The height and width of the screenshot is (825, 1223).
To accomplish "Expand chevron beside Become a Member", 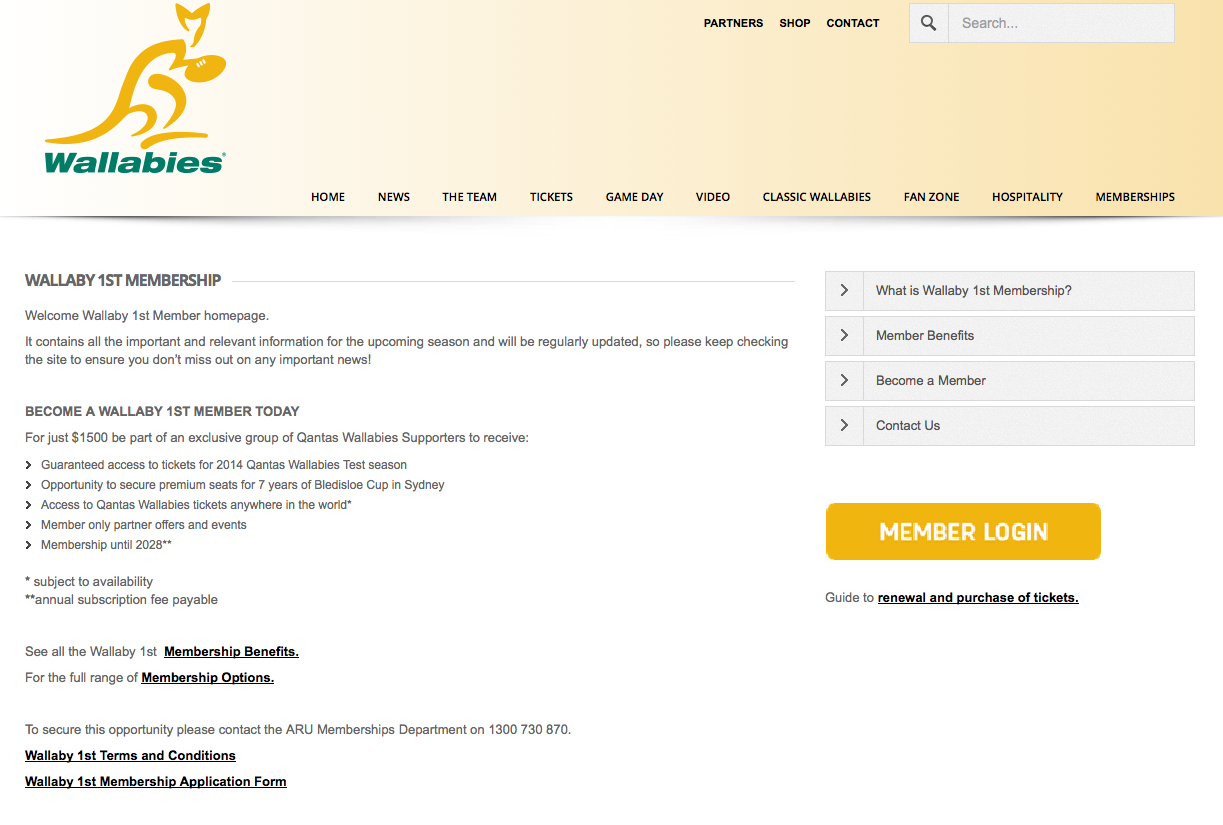I will [x=844, y=380].
